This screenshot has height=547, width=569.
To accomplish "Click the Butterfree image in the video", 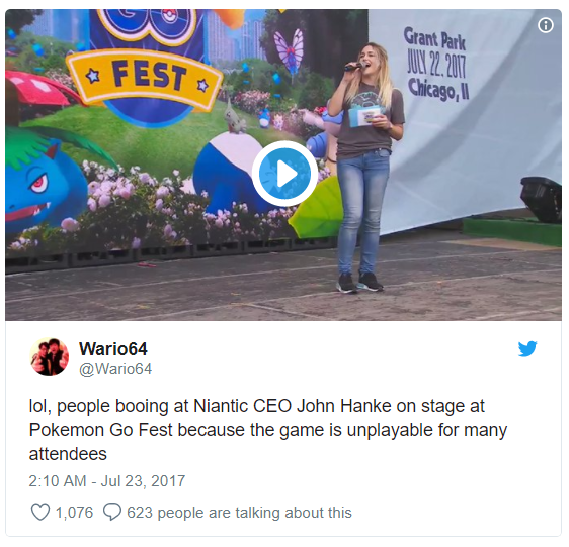I will pyautogui.click(x=289, y=51).
